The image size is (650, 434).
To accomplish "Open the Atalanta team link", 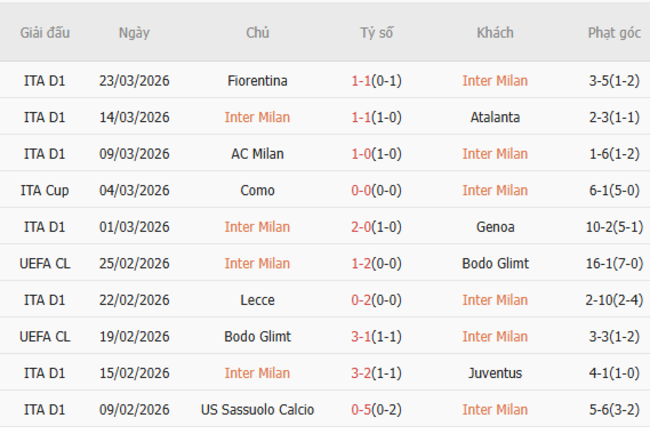I will [495, 117].
